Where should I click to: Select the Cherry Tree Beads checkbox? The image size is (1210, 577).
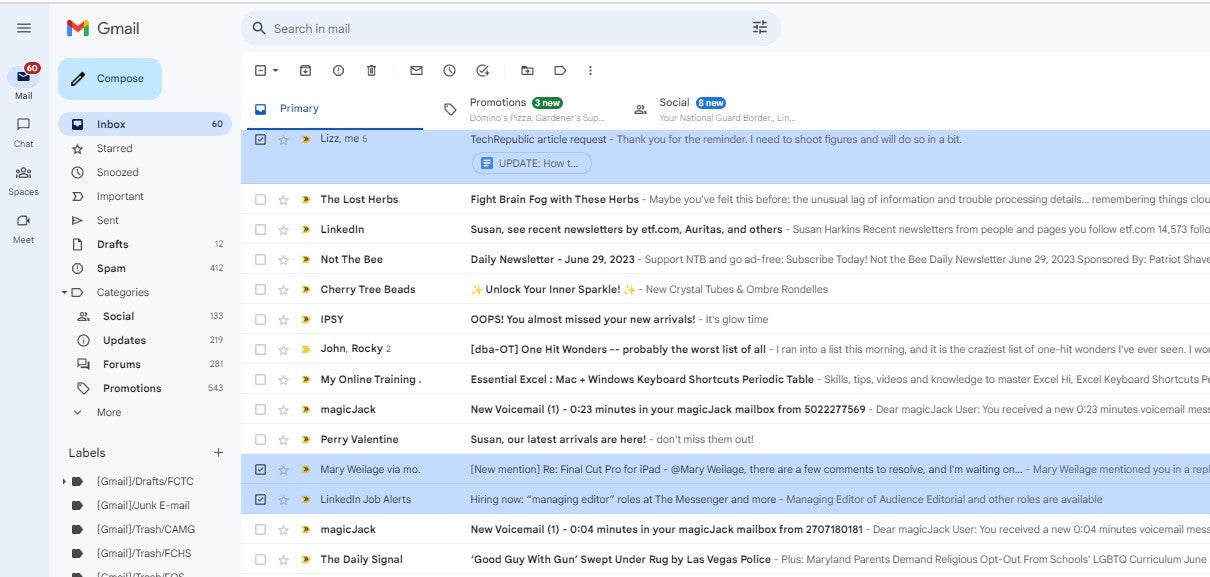tap(260, 289)
